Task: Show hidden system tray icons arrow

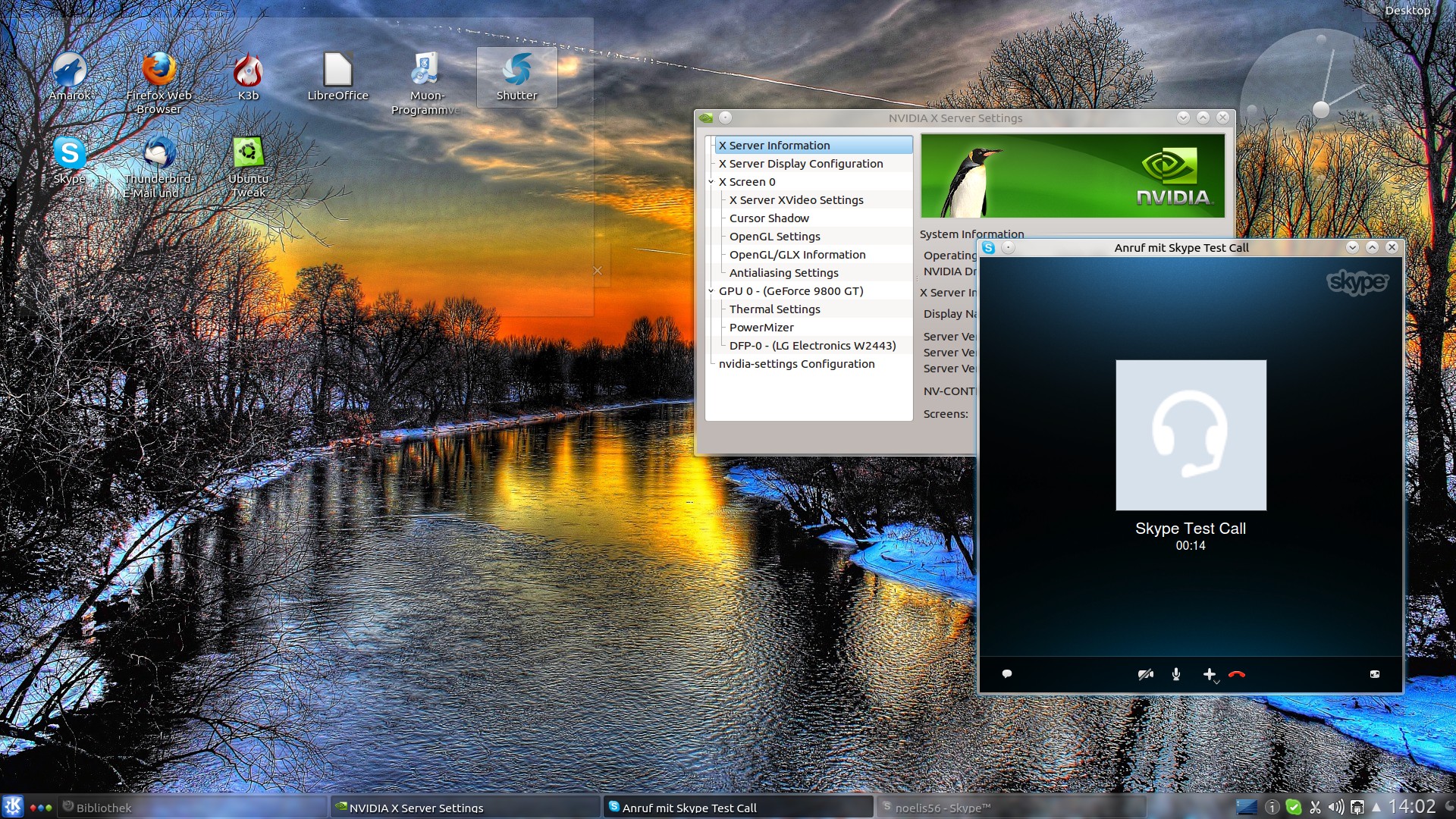Action: 1376,808
